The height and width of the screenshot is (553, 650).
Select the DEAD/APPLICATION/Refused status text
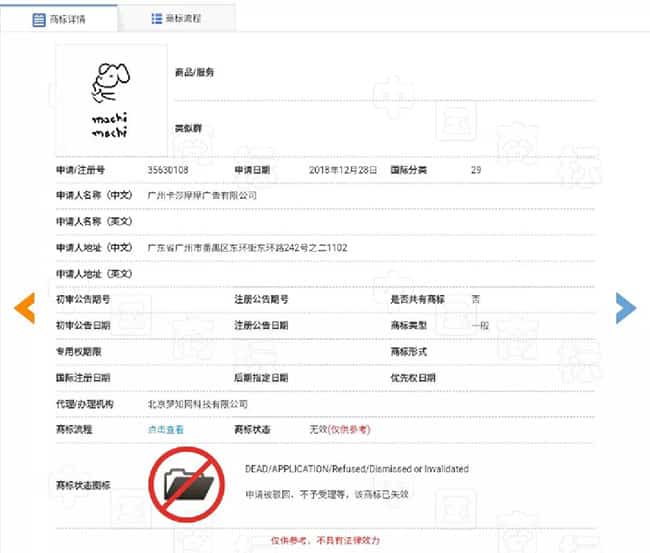357,469
